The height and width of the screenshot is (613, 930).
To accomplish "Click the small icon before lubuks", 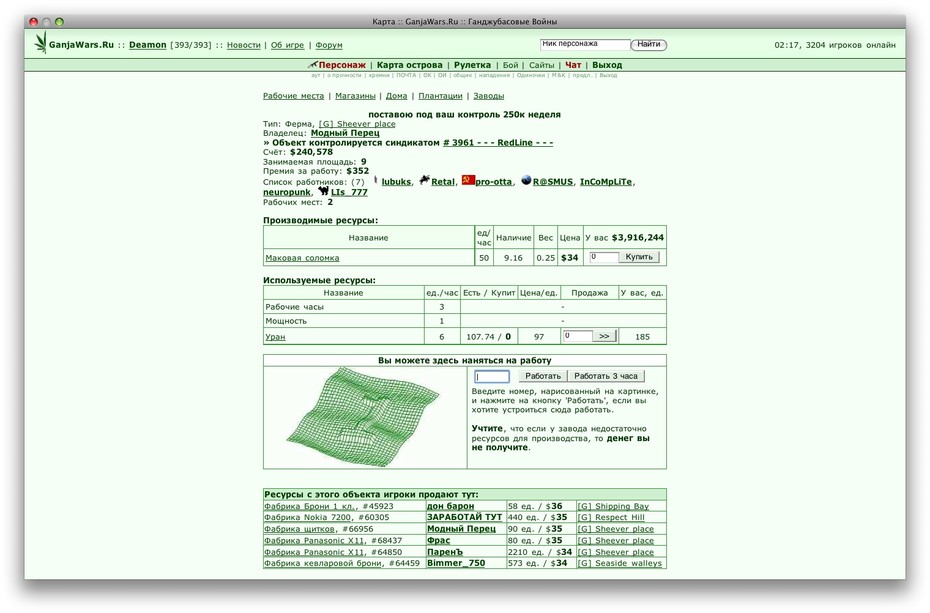I will tap(375, 180).
